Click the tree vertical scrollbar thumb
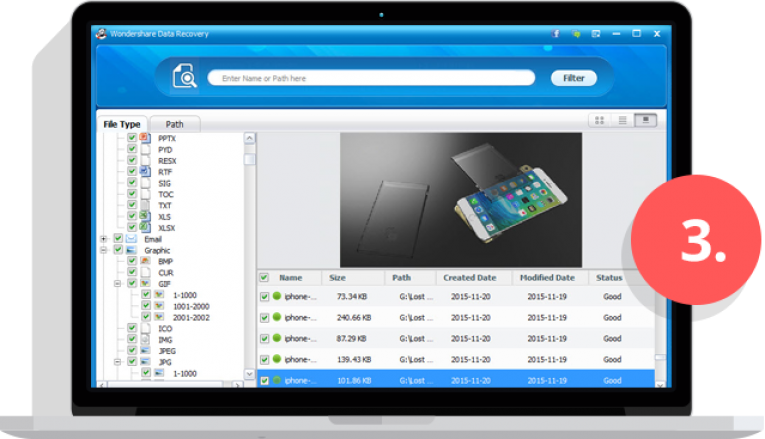765x439 pixels. pyautogui.click(x=249, y=159)
